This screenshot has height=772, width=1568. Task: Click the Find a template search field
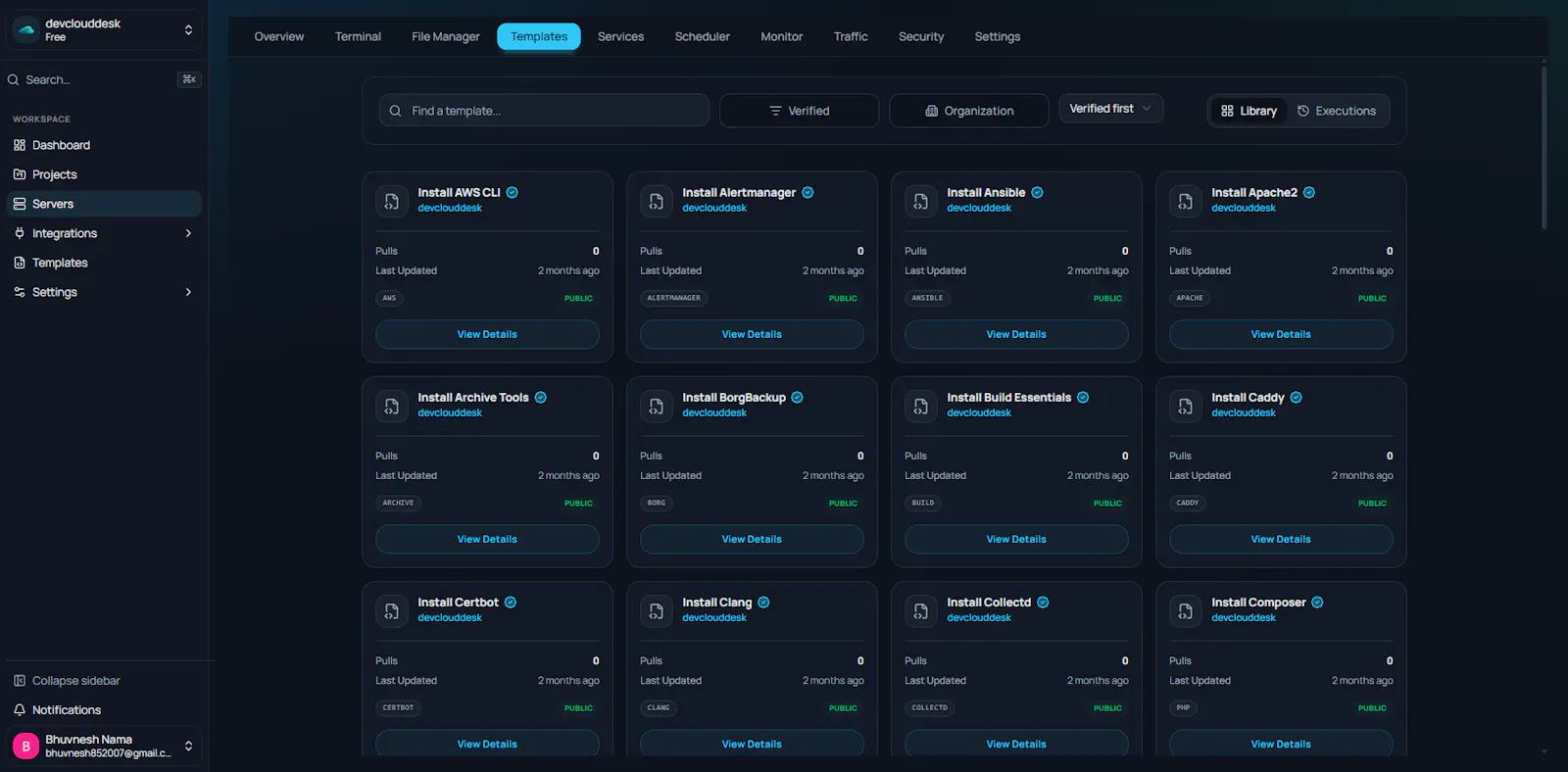pyautogui.click(x=544, y=111)
